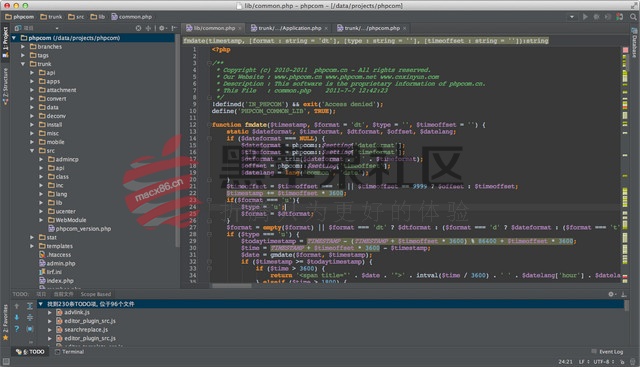Go to previous TODO with up arrow
Image resolution: width=640 pixels, height=367 pixels.
tap(17, 306)
